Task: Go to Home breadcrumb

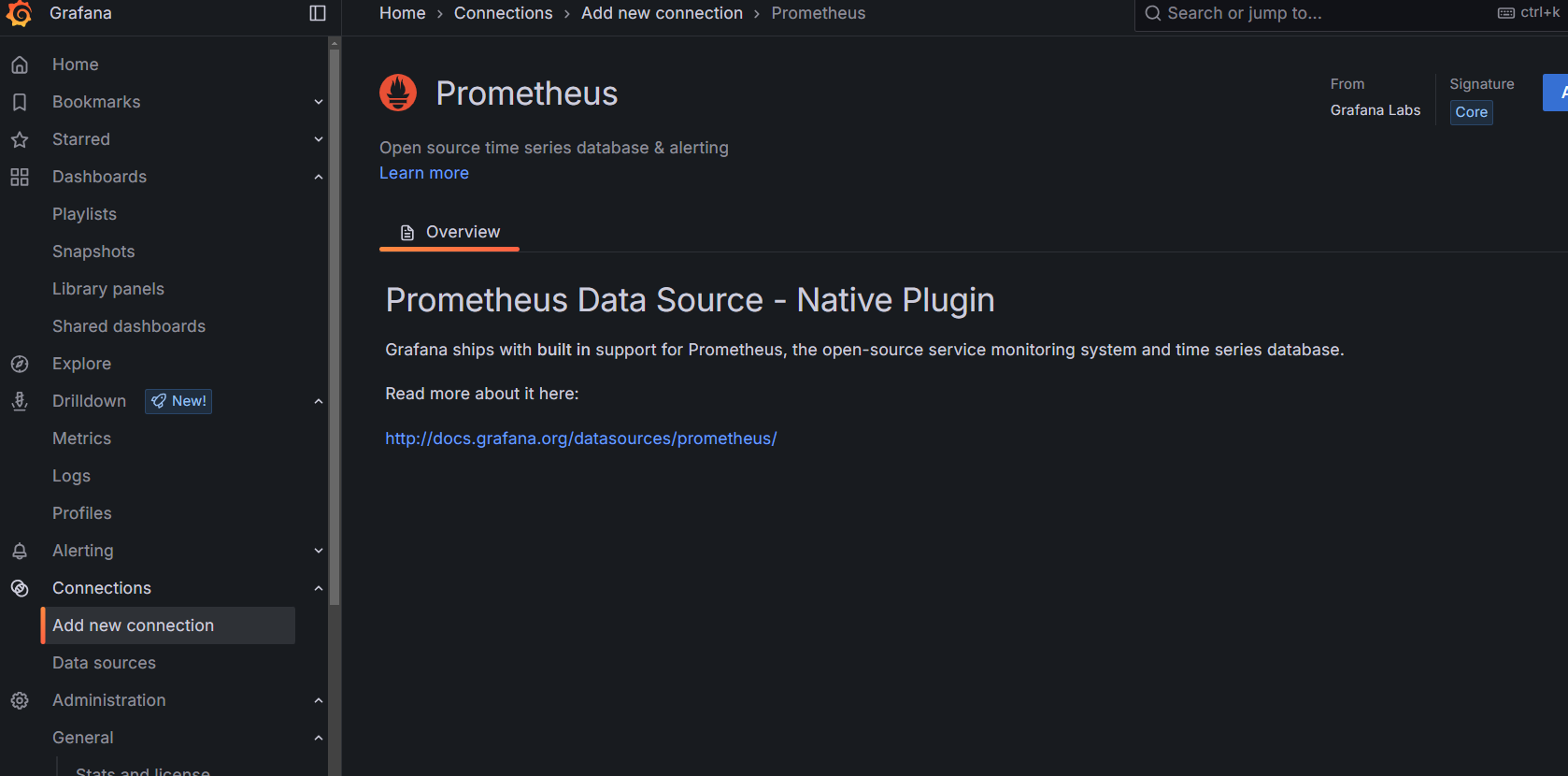Action: click(x=403, y=13)
